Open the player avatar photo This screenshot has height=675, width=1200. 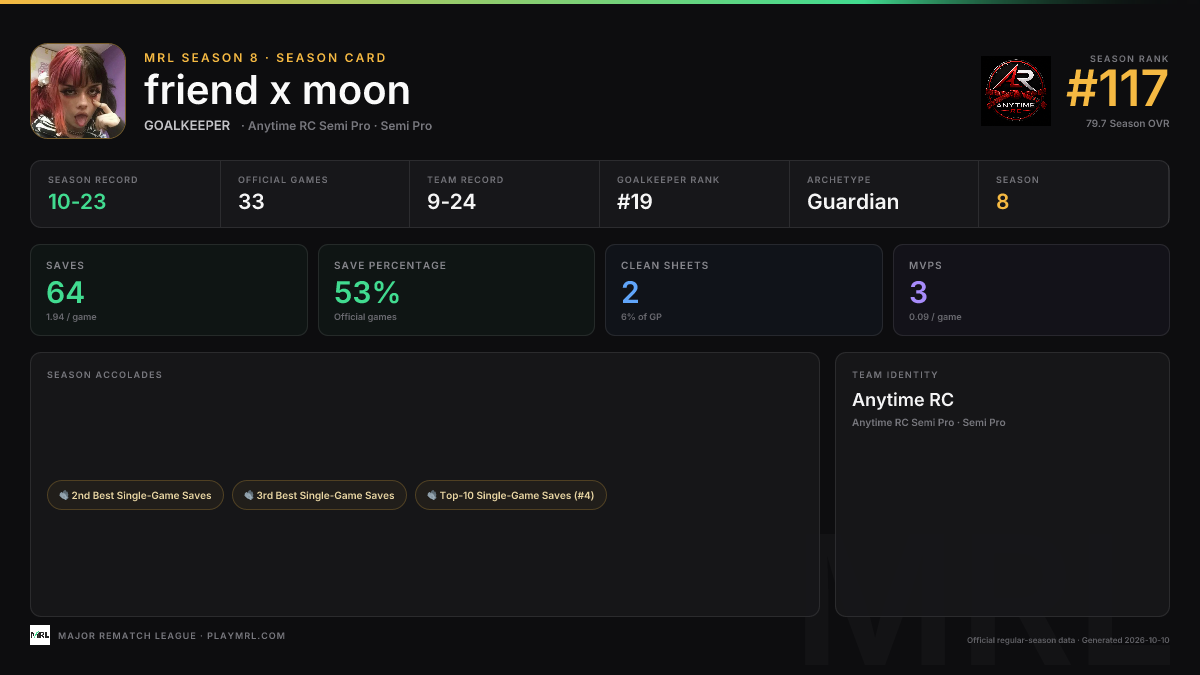pos(78,91)
